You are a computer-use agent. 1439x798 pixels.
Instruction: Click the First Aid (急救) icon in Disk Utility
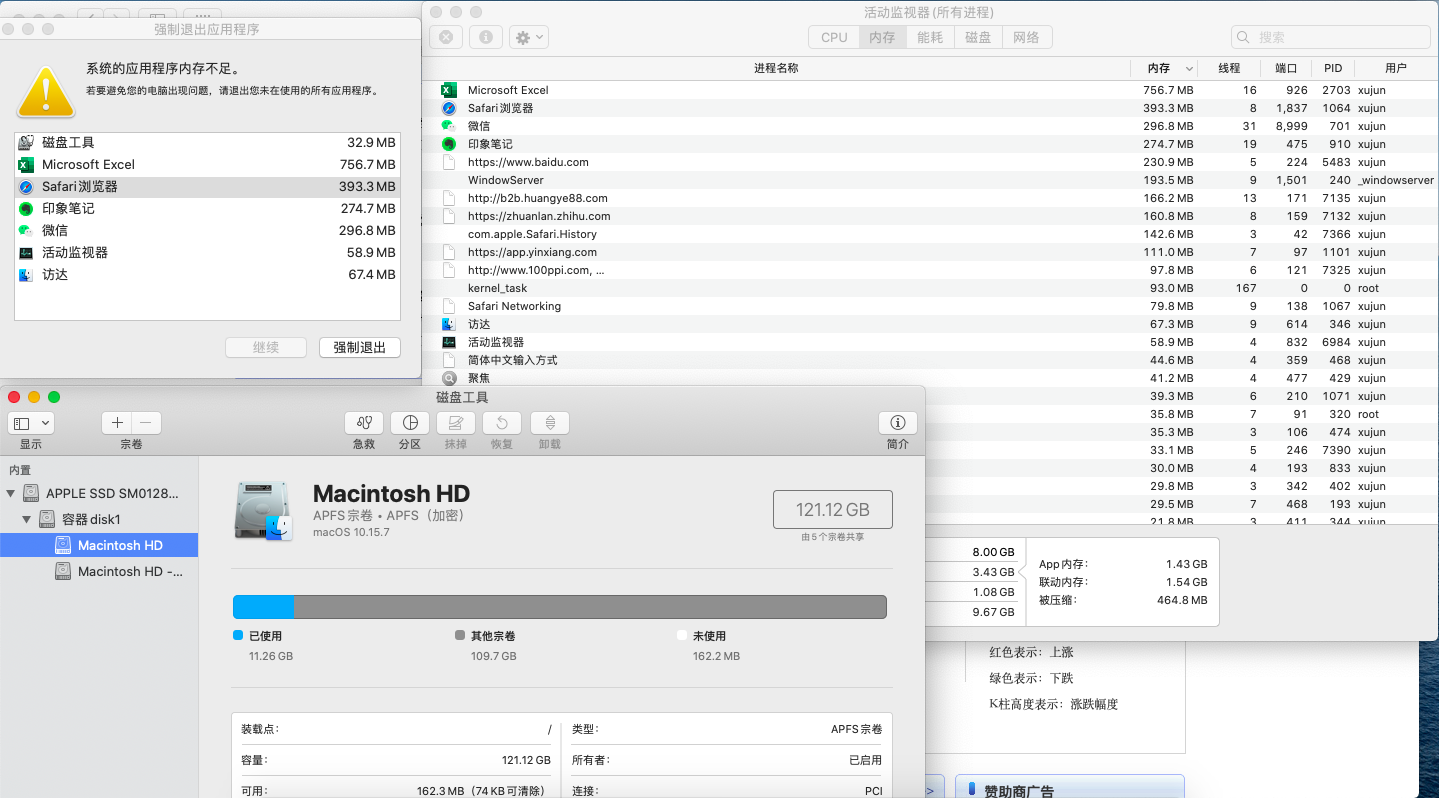[x=364, y=423]
